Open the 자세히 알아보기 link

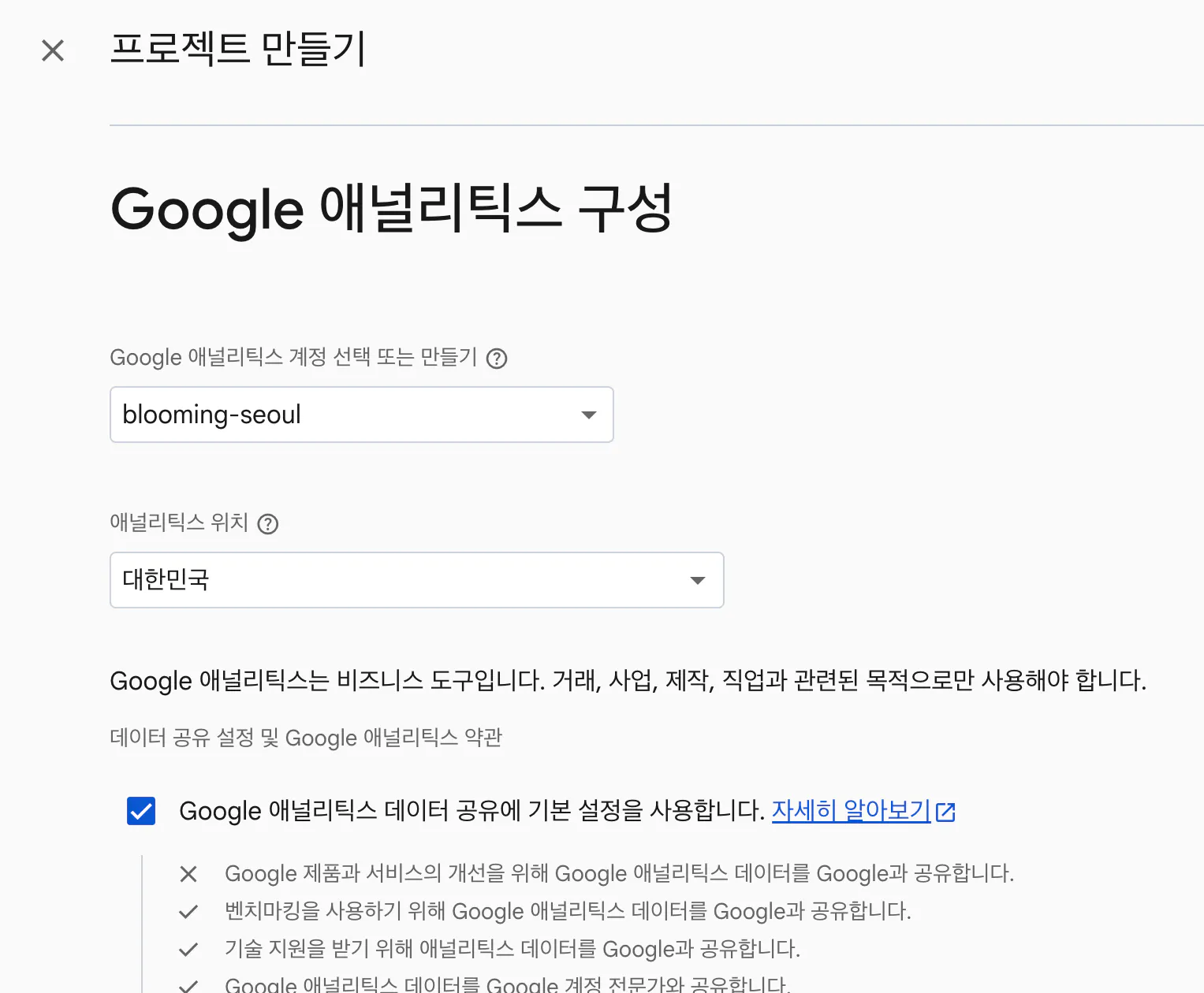point(851,811)
